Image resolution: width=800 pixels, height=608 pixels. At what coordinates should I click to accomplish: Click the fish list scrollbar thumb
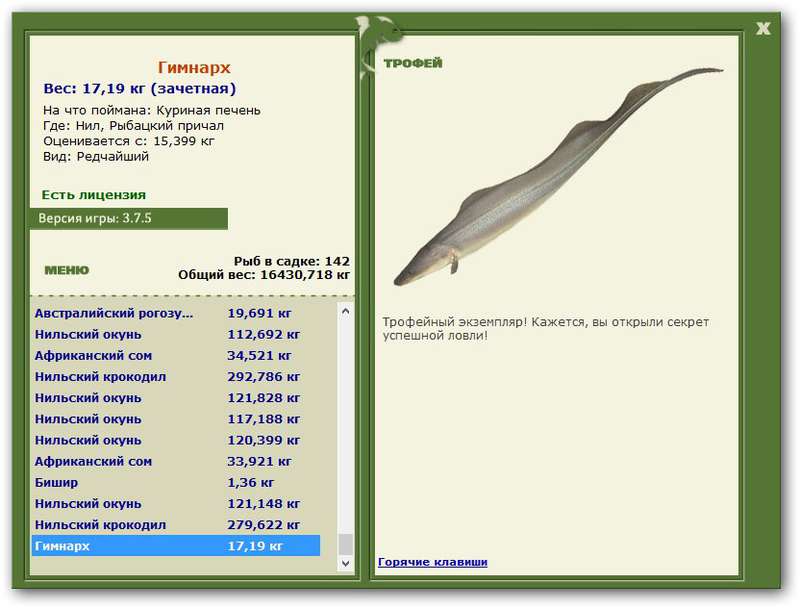pos(345,544)
